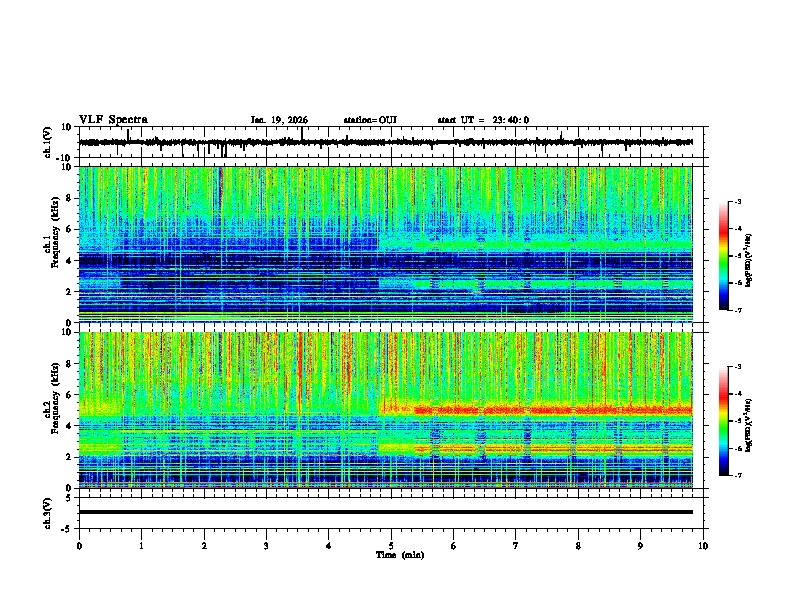The image size is (792, 612).
Task: Click the time axis tick label '5'
Action: click(391, 546)
